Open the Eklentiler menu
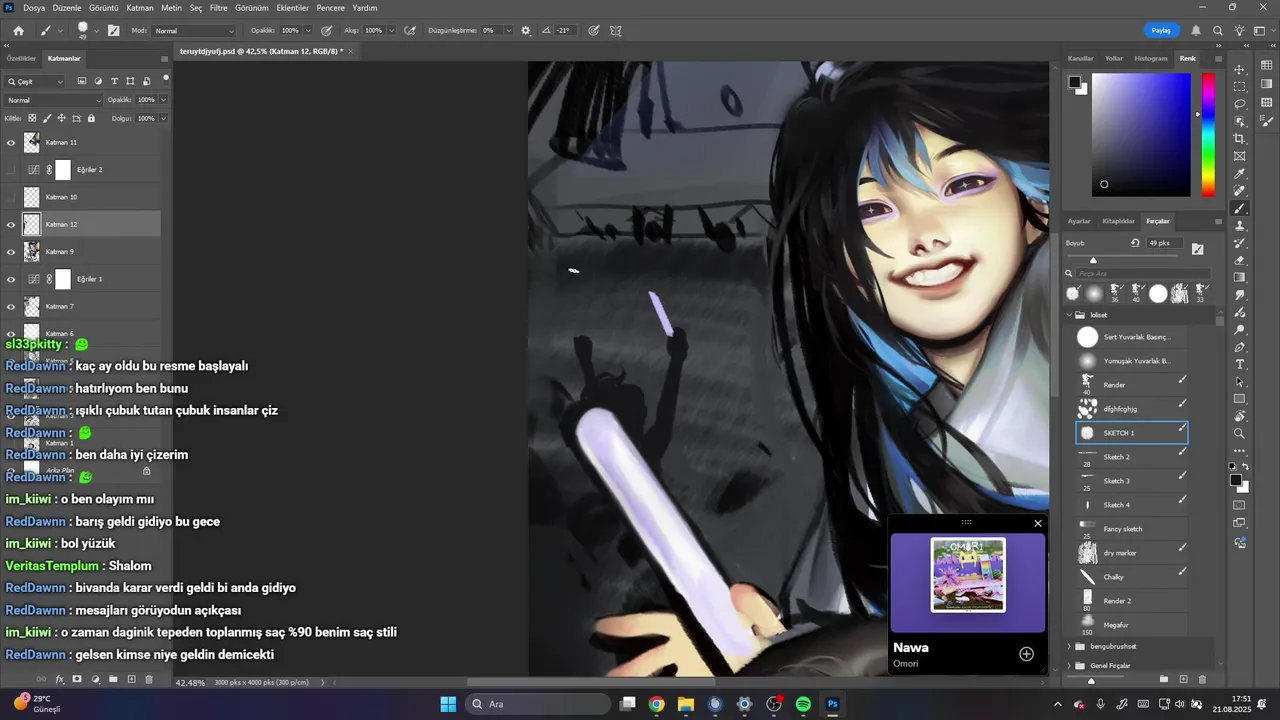1280x720 pixels. 293,7
